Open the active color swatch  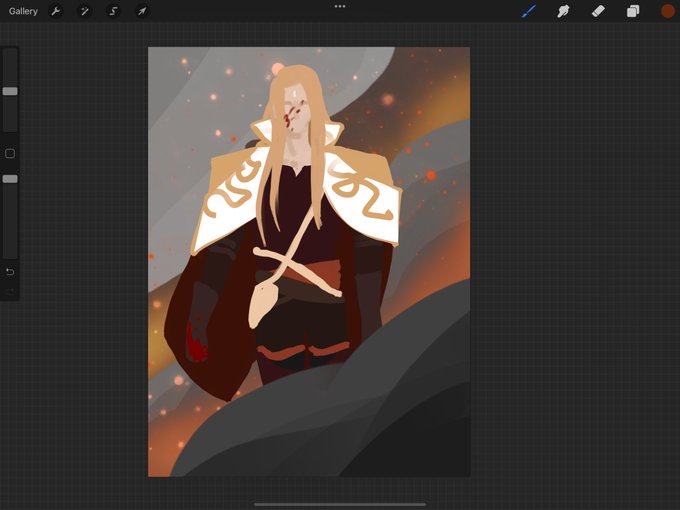[668, 11]
